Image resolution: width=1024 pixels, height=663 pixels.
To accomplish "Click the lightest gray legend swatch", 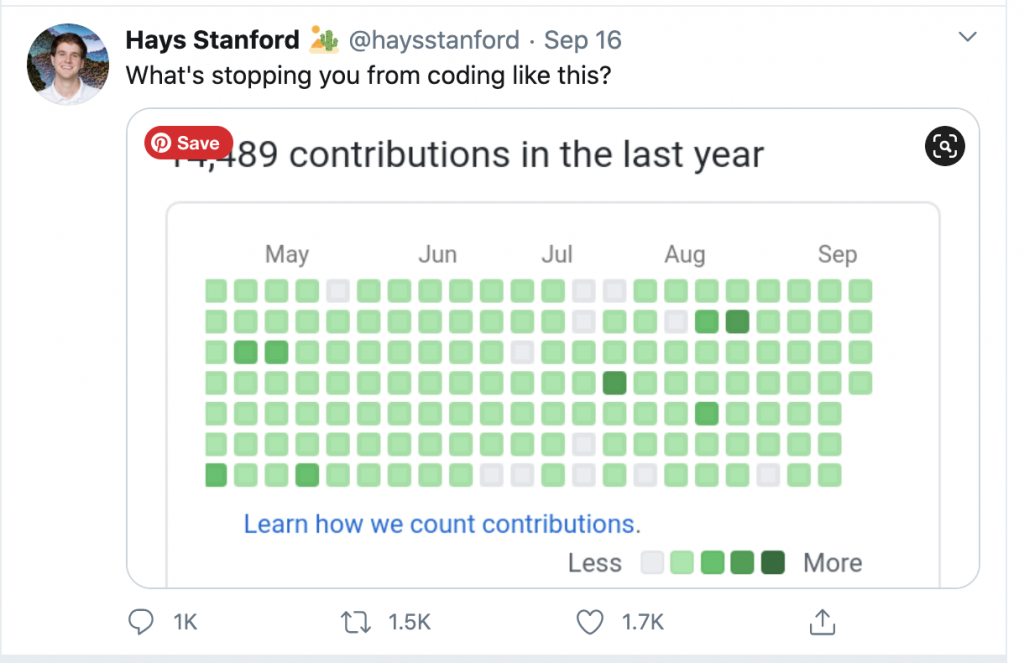I will click(652, 563).
